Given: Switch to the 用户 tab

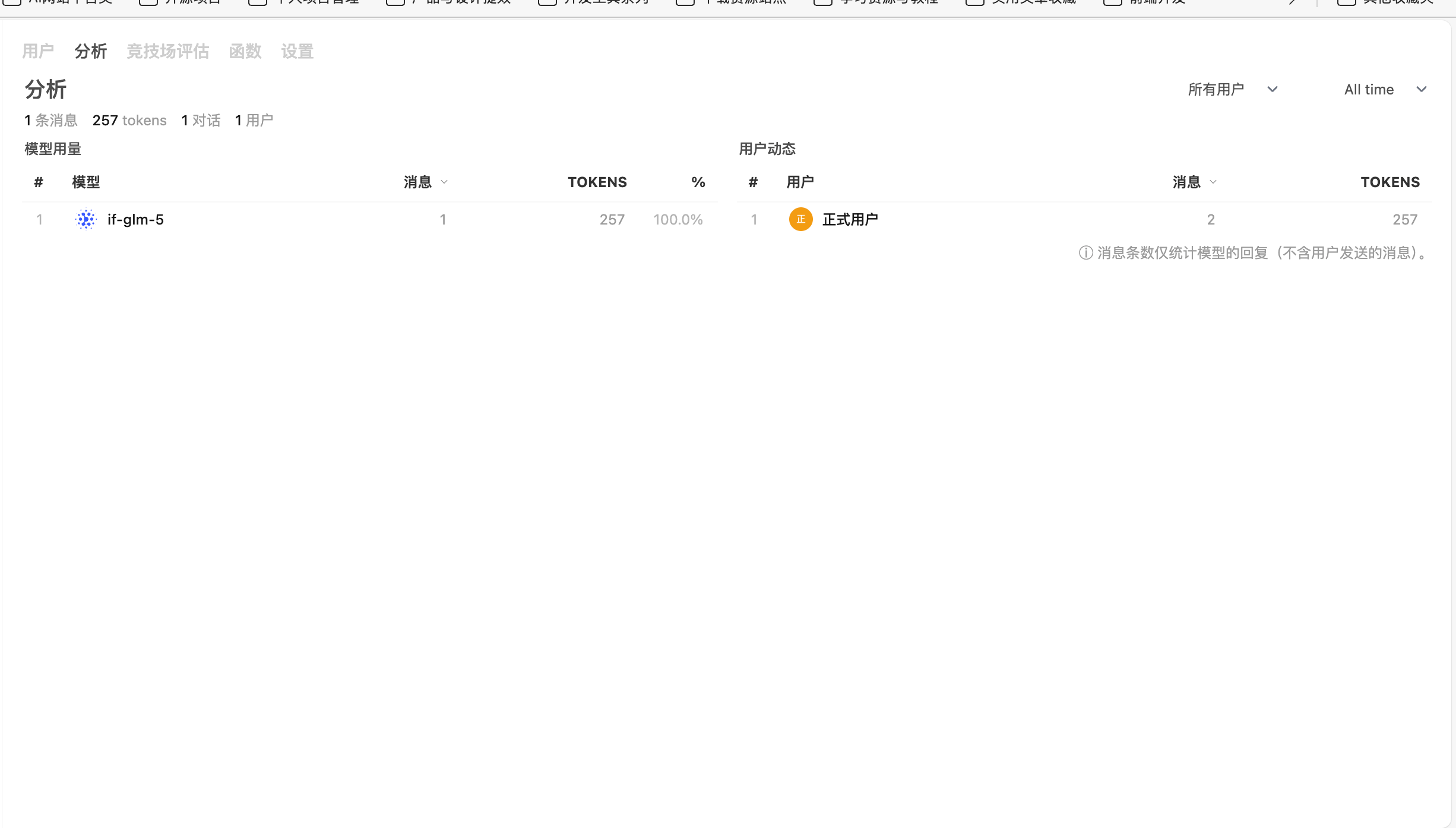Looking at the screenshot, I should 38,52.
